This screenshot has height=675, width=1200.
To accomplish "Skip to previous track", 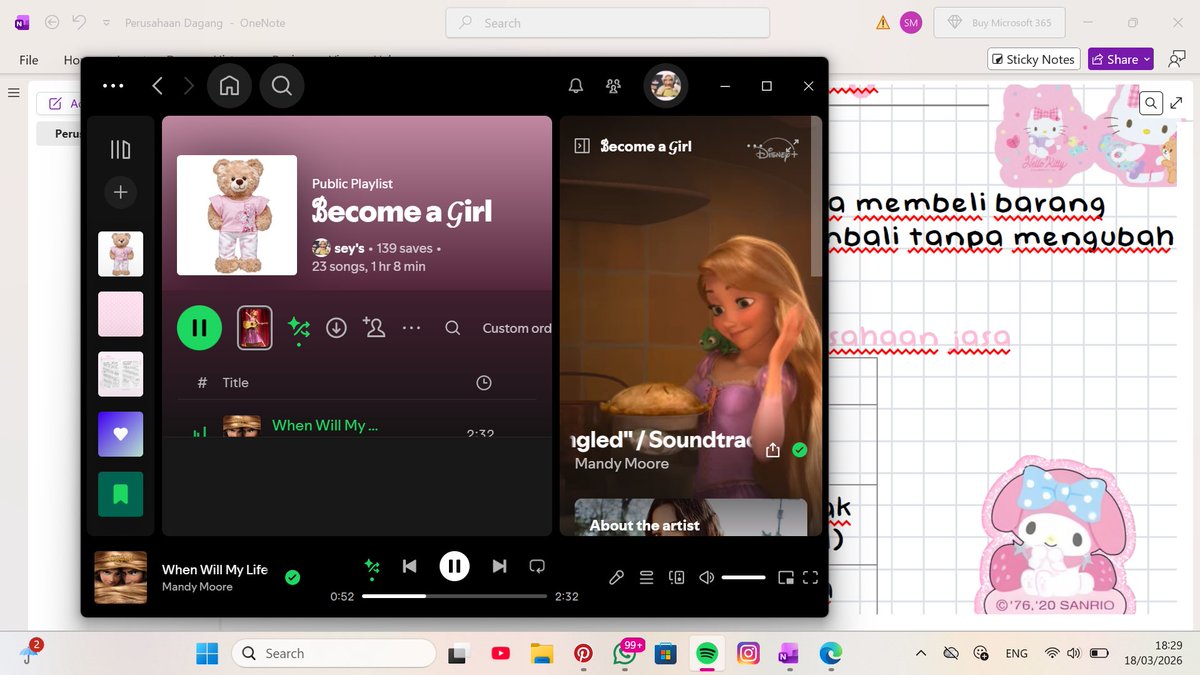I will click(x=409, y=566).
